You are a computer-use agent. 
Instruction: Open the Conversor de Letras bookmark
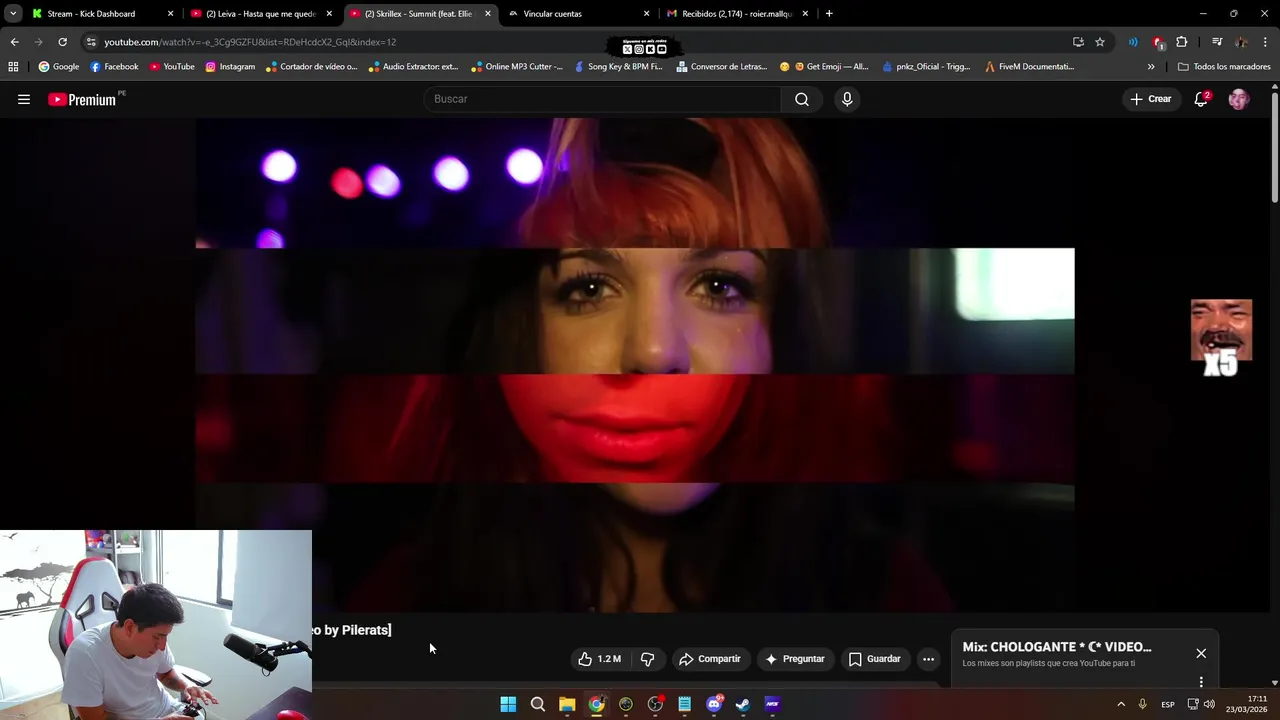(722, 67)
